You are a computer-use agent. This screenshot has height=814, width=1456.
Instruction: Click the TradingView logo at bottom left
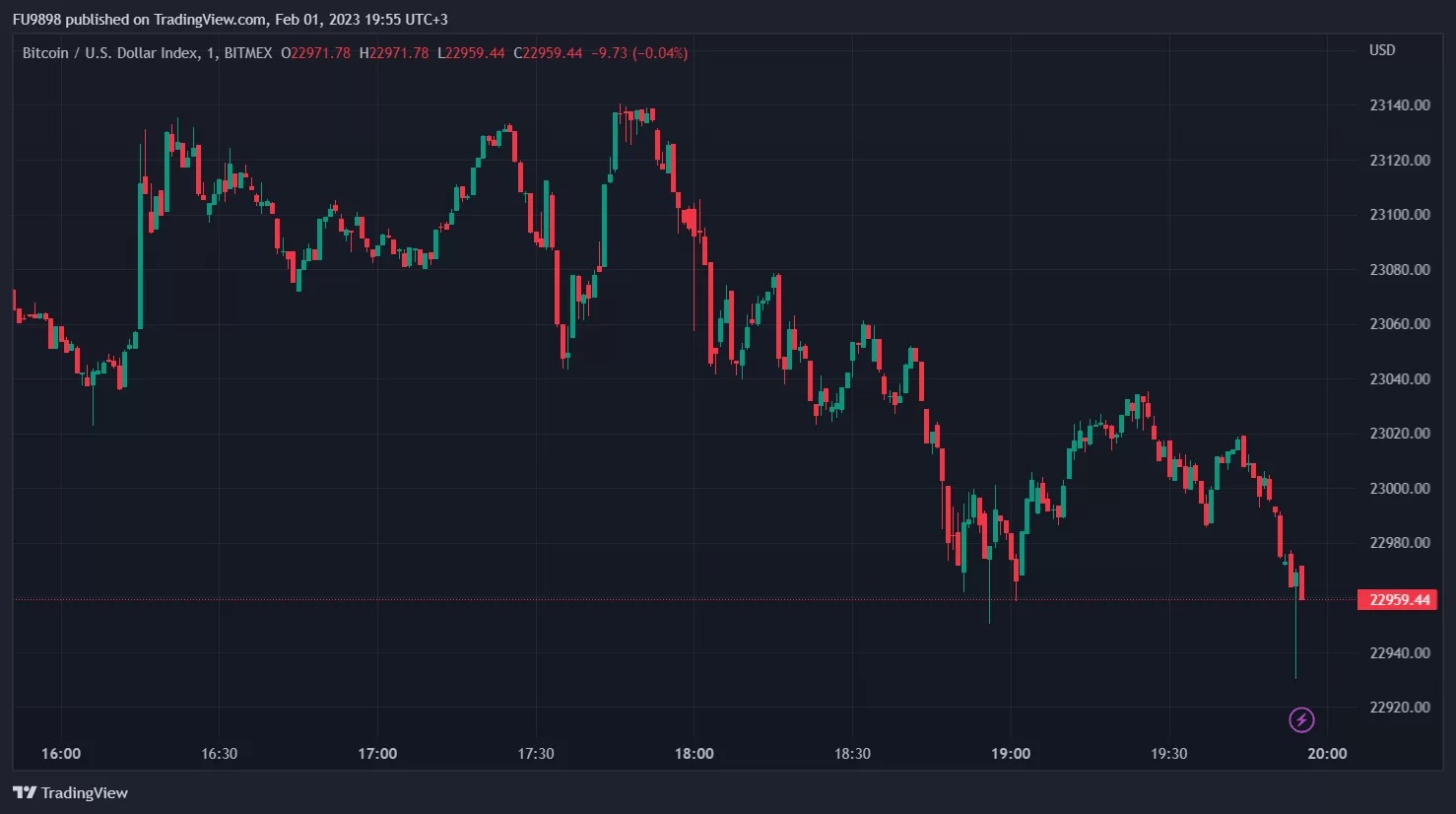[x=71, y=792]
